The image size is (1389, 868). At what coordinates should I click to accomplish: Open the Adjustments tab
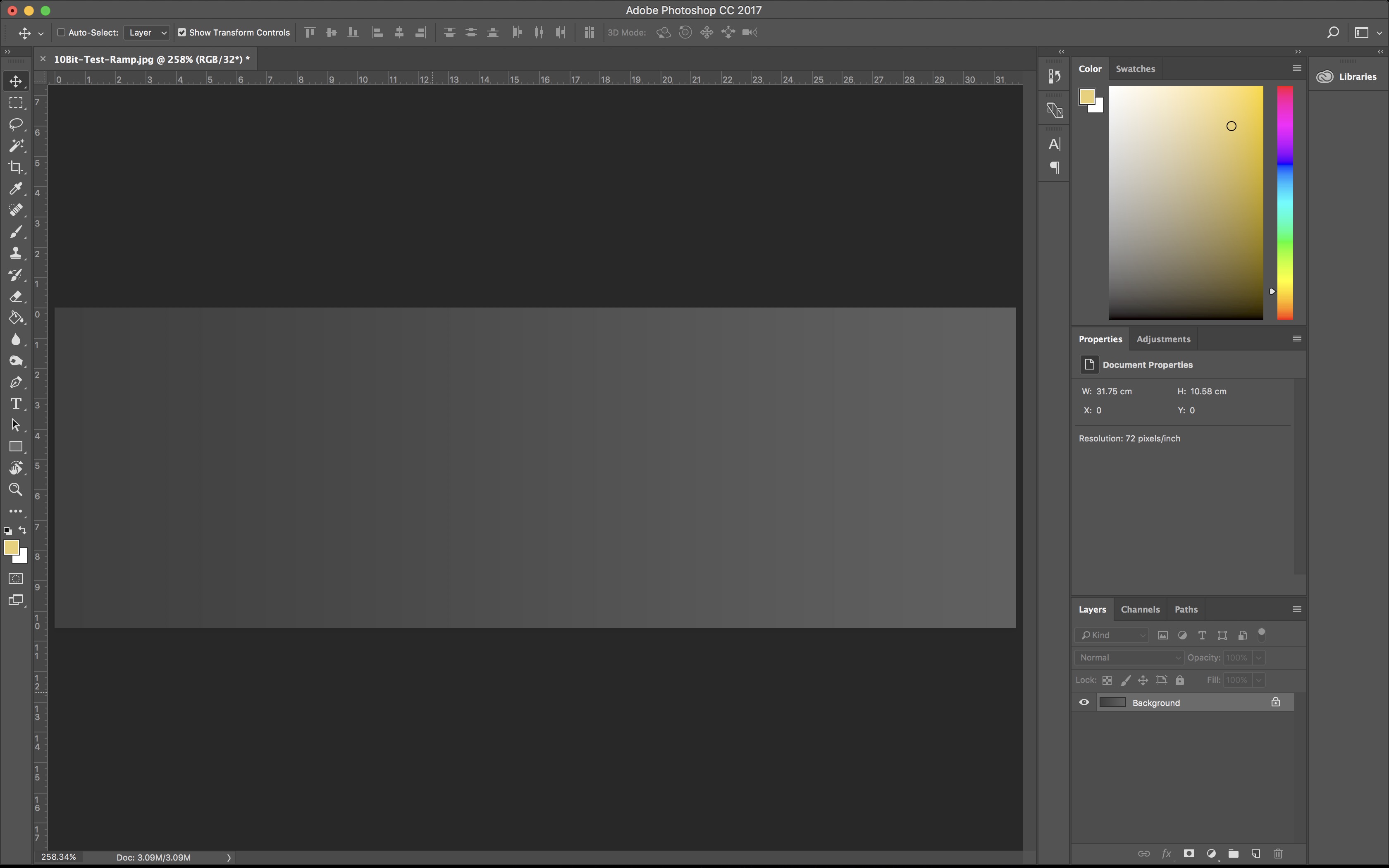point(1163,339)
